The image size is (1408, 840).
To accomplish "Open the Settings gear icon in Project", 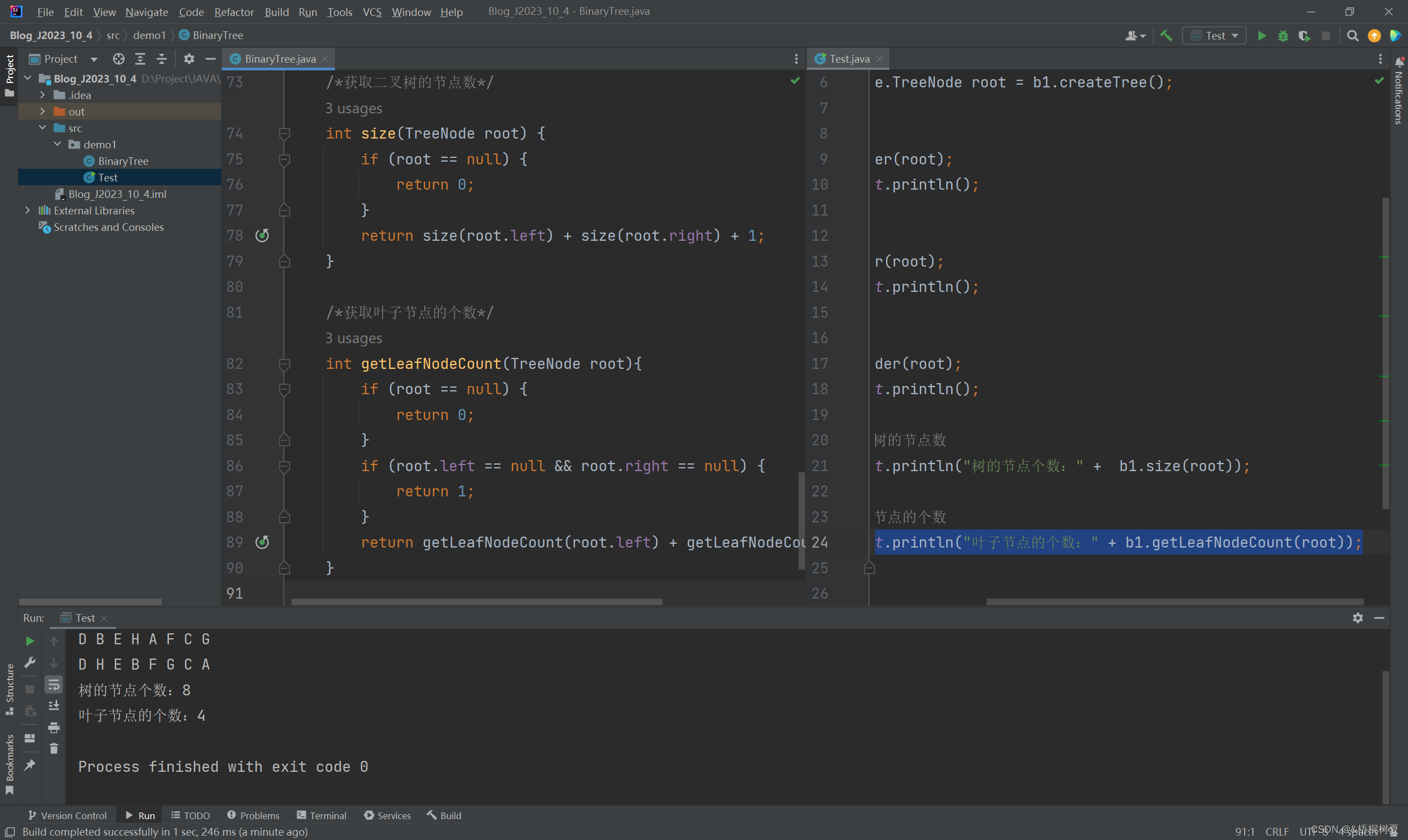I will point(189,58).
